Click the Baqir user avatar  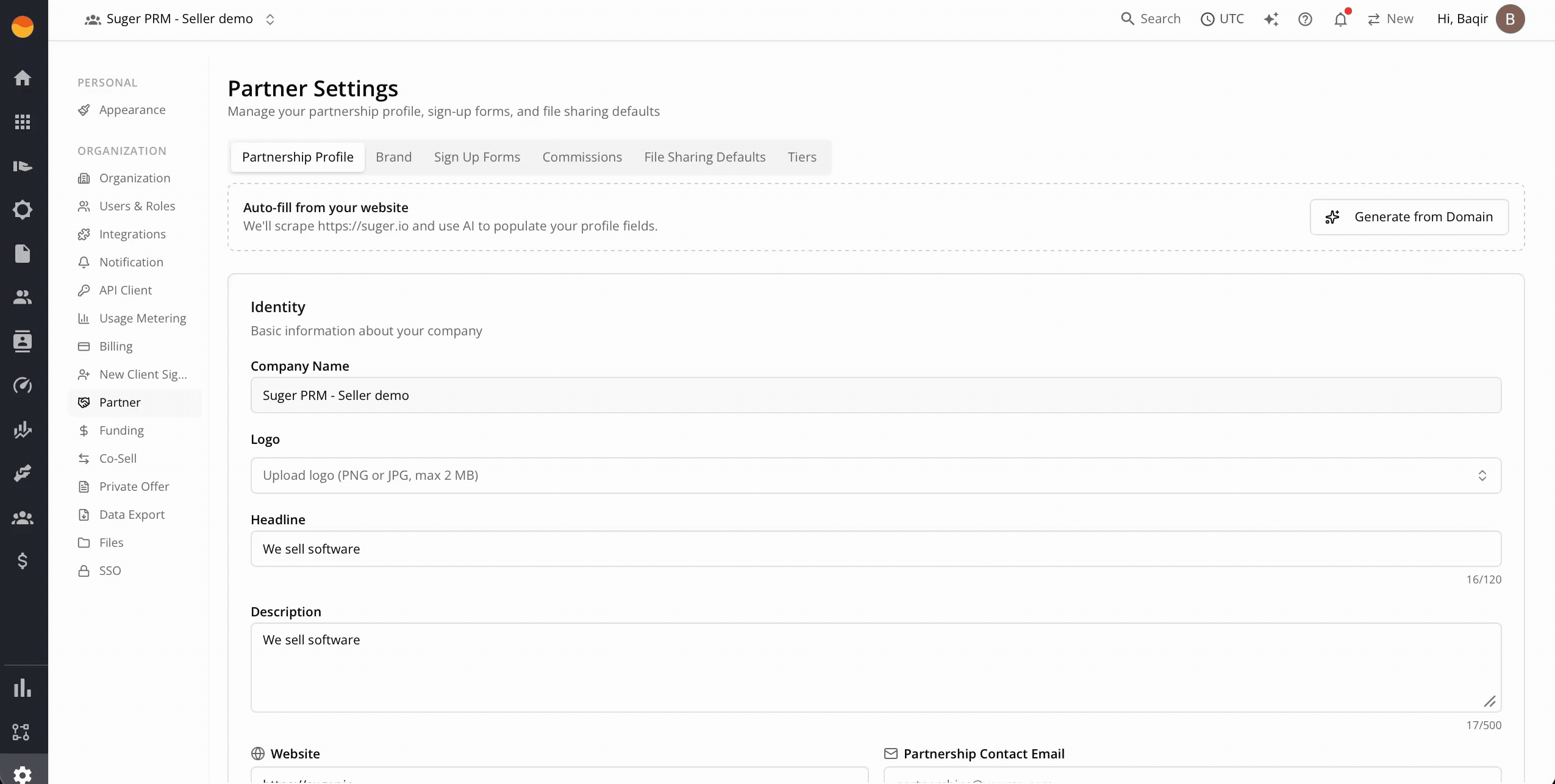coord(1510,19)
